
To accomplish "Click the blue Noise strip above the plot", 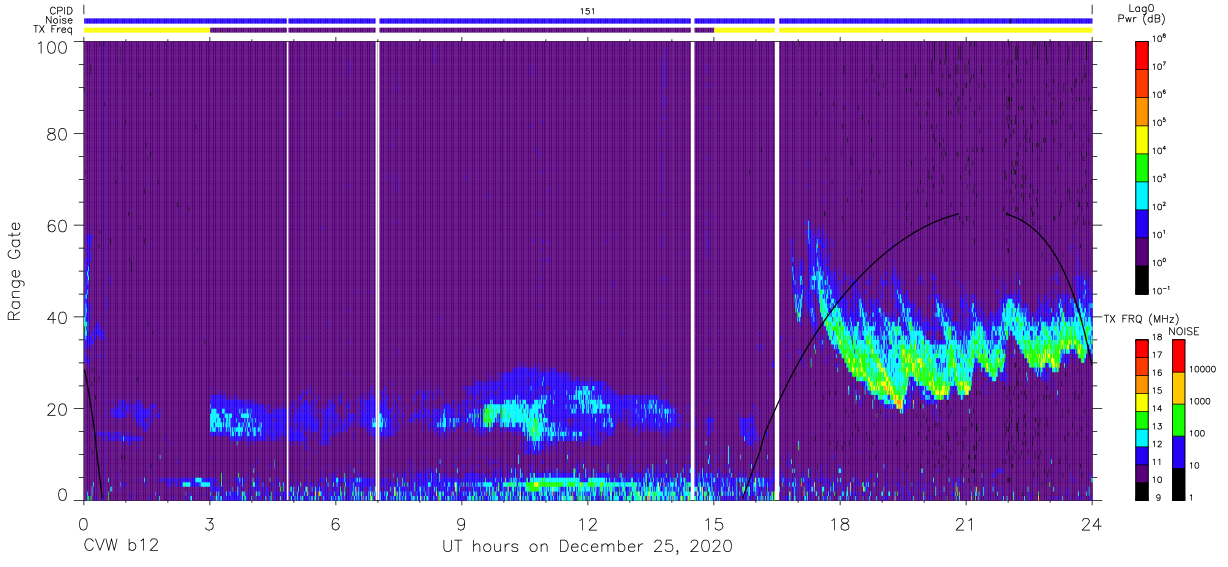I will tap(588, 20).
